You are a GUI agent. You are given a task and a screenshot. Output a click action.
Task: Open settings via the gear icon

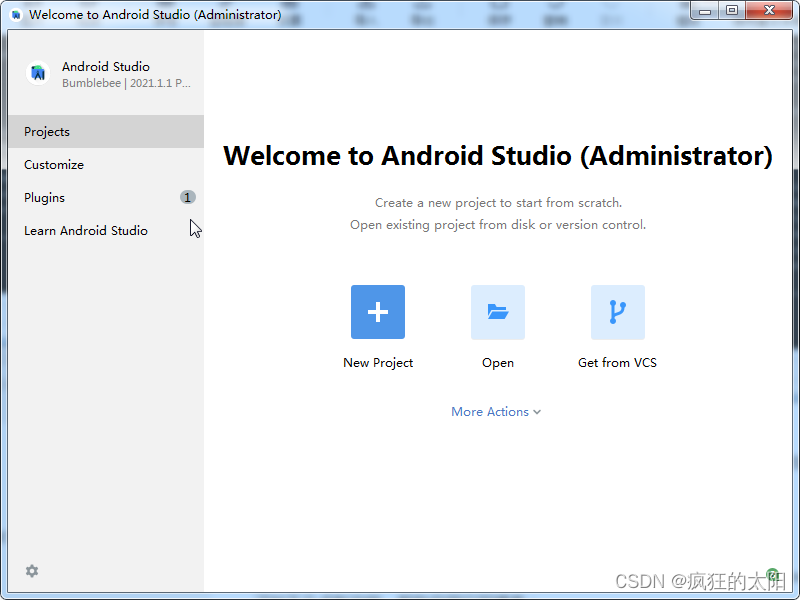tap(32, 571)
